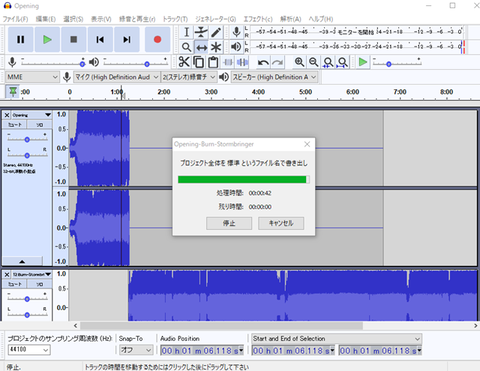Click the Opening track pan slider

(27, 155)
